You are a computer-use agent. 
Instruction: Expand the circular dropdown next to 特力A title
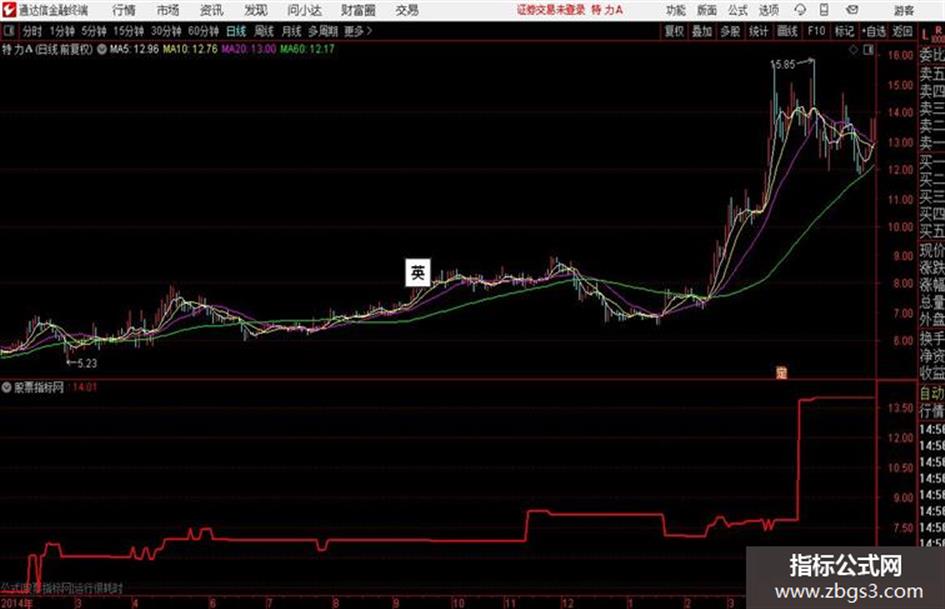coord(102,49)
